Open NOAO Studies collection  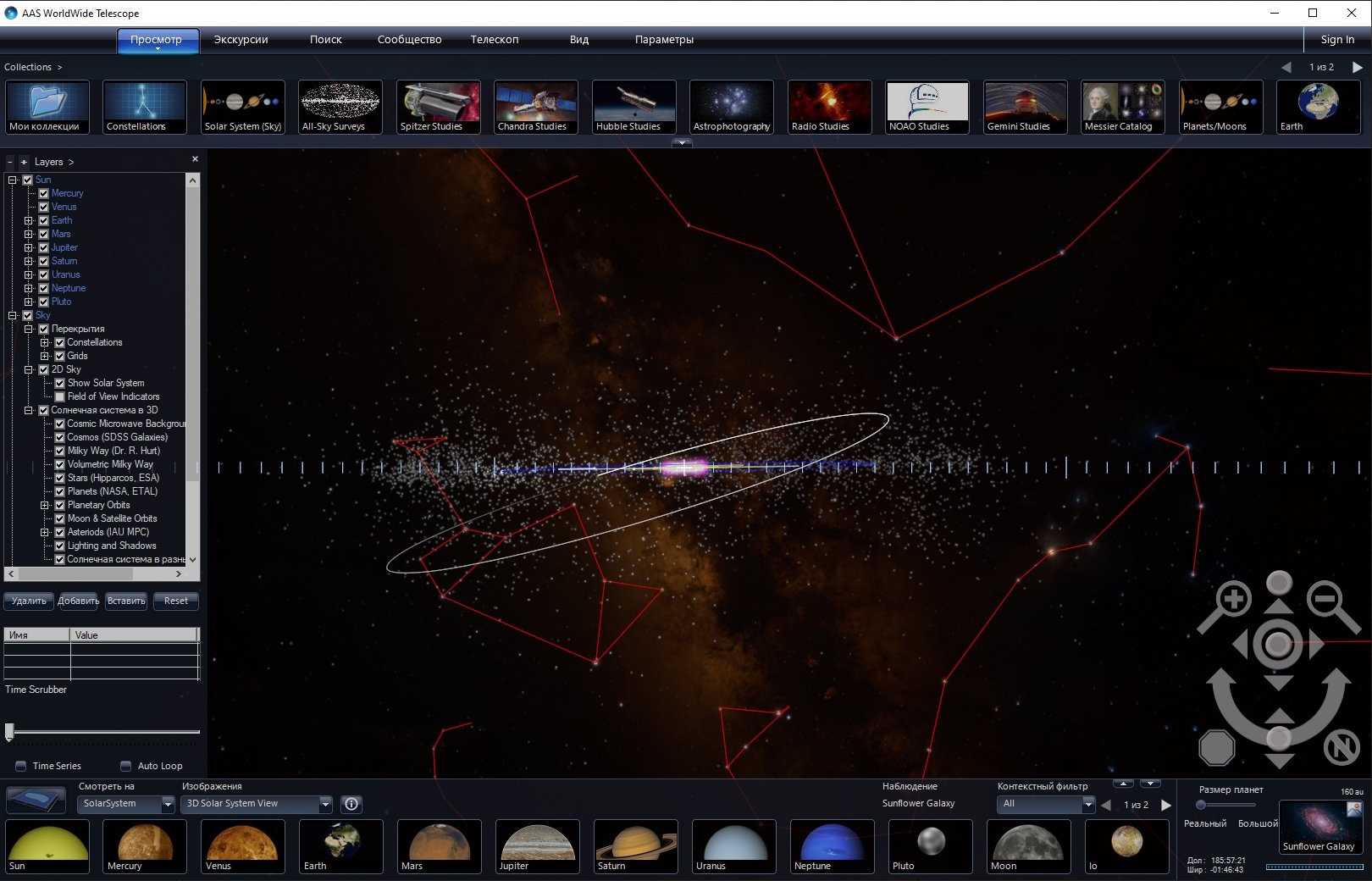[927, 107]
